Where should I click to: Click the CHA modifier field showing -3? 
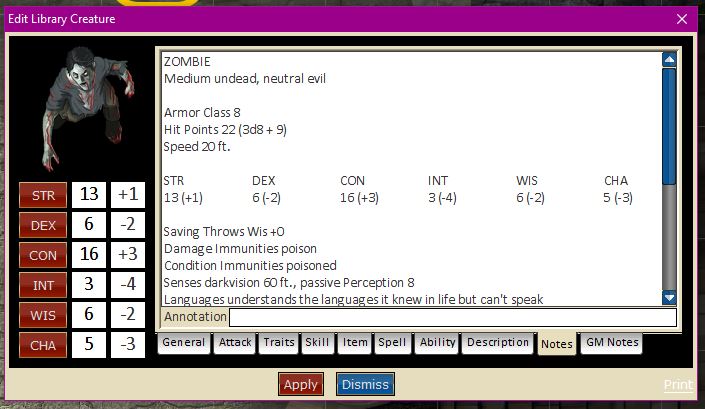[x=128, y=344]
